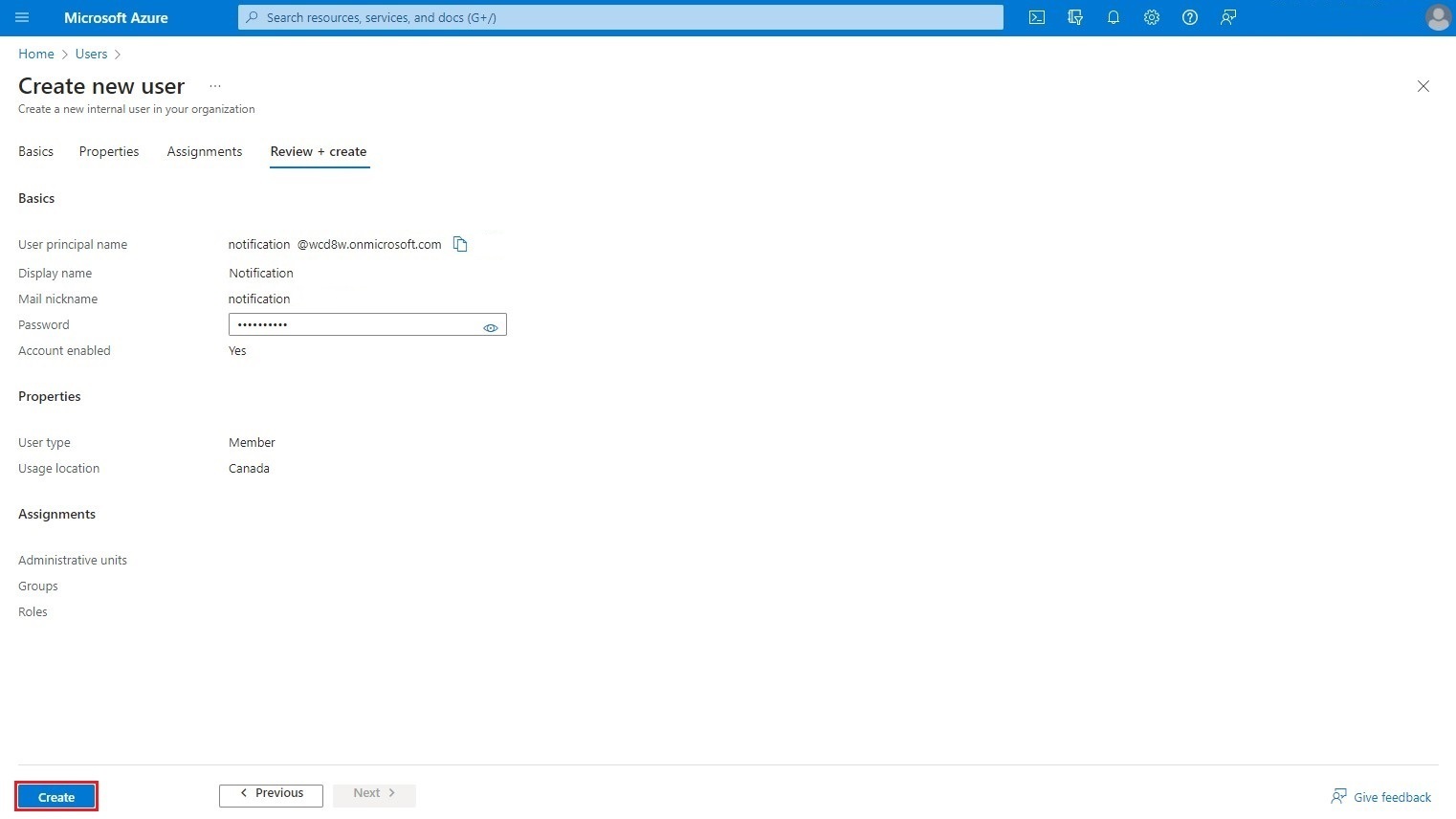Open the directories and subscriptions filter
1456x819 pixels.
(1074, 17)
